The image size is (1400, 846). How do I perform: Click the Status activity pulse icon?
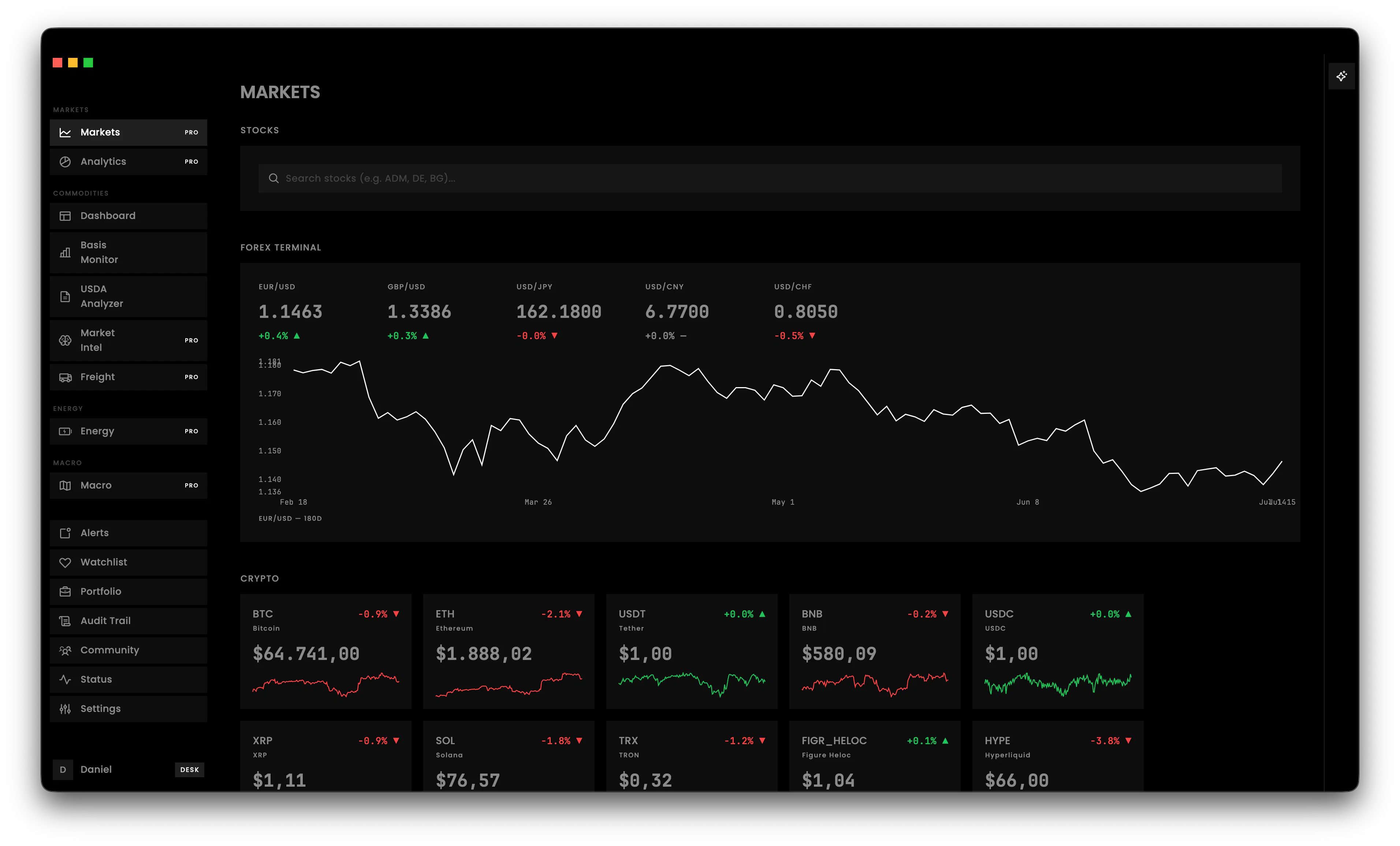tap(65, 679)
